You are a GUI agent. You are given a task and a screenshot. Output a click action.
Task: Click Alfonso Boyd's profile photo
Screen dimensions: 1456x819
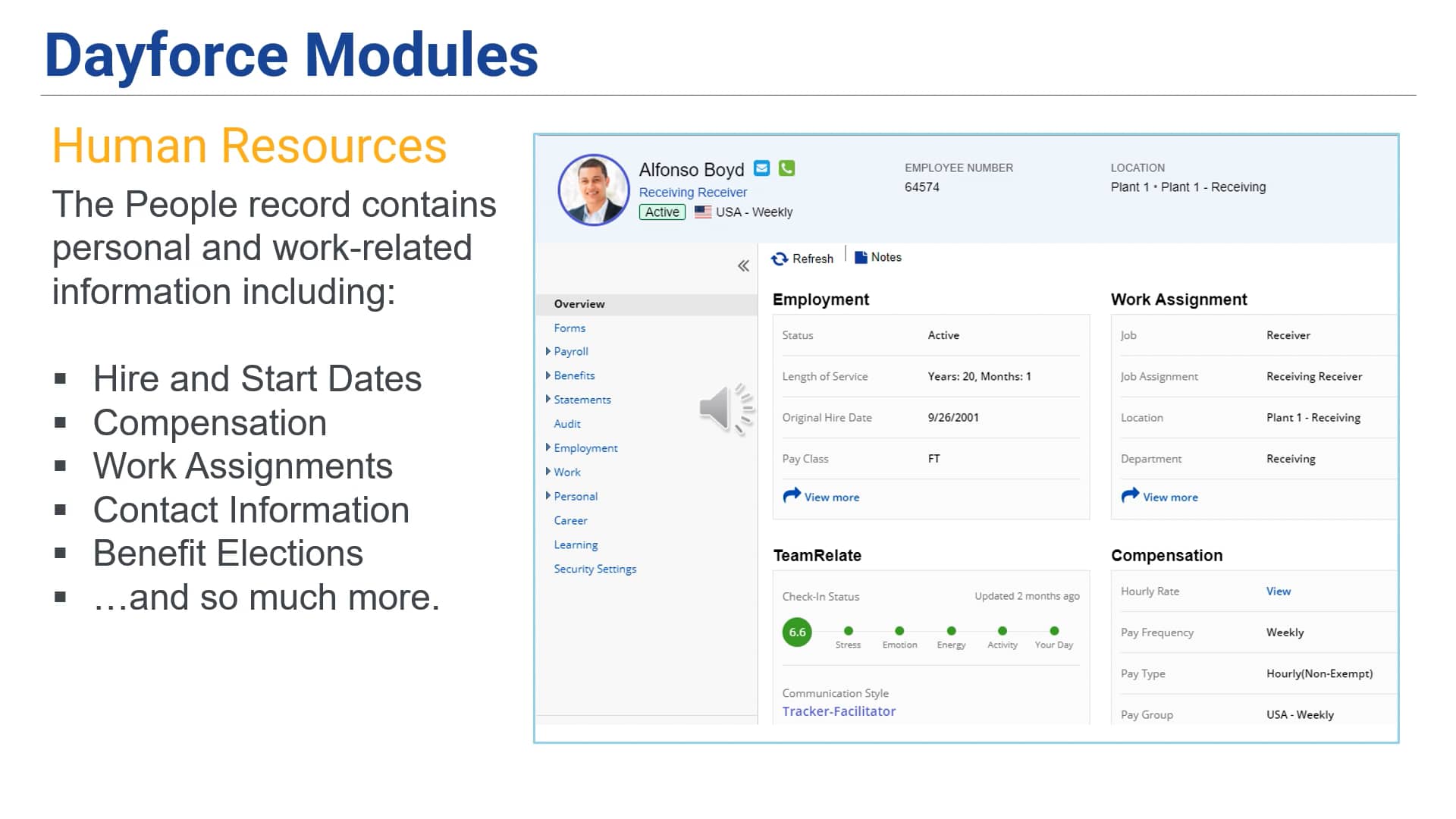click(593, 190)
